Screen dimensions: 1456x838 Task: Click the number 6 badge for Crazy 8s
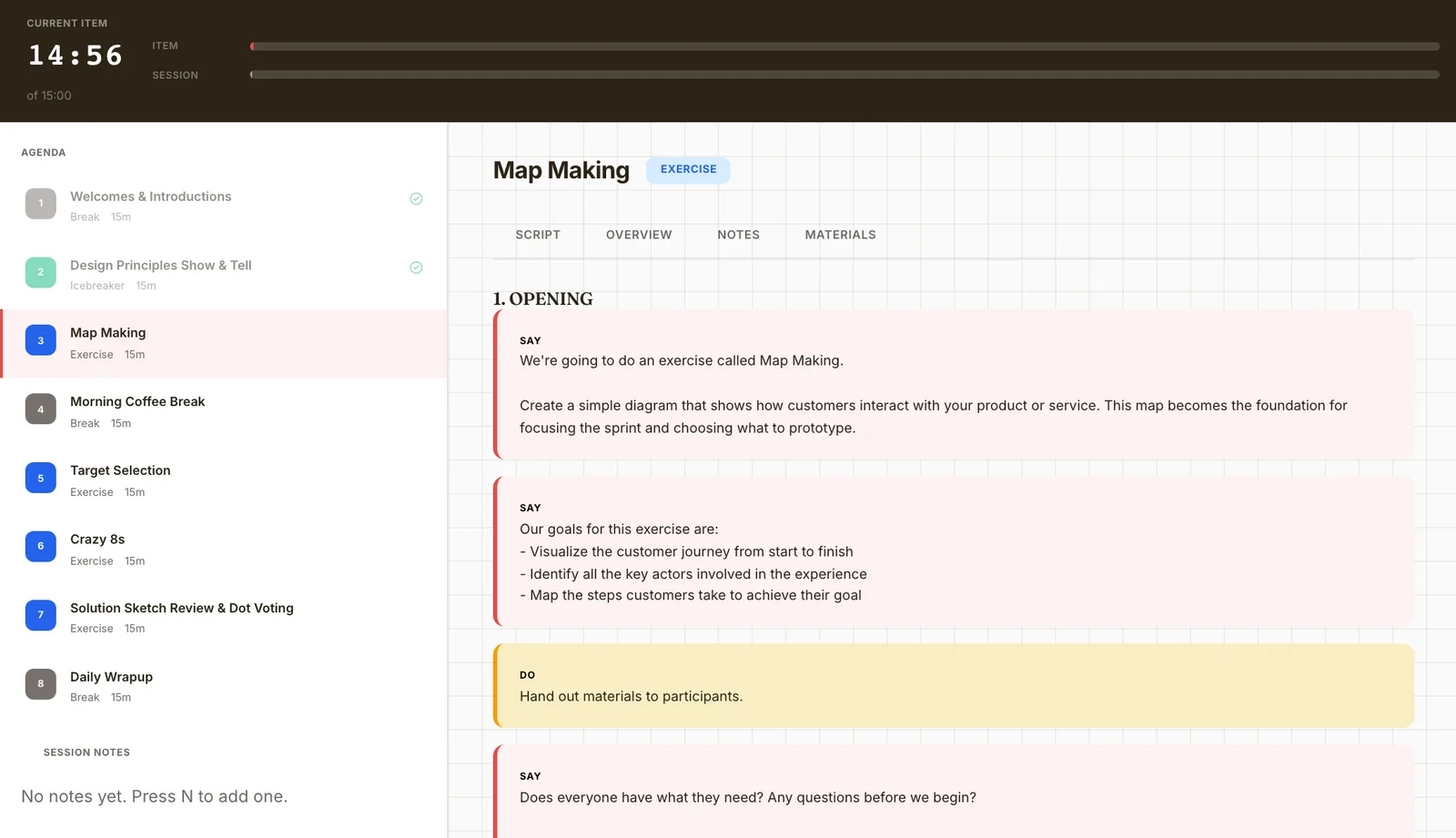click(x=40, y=546)
